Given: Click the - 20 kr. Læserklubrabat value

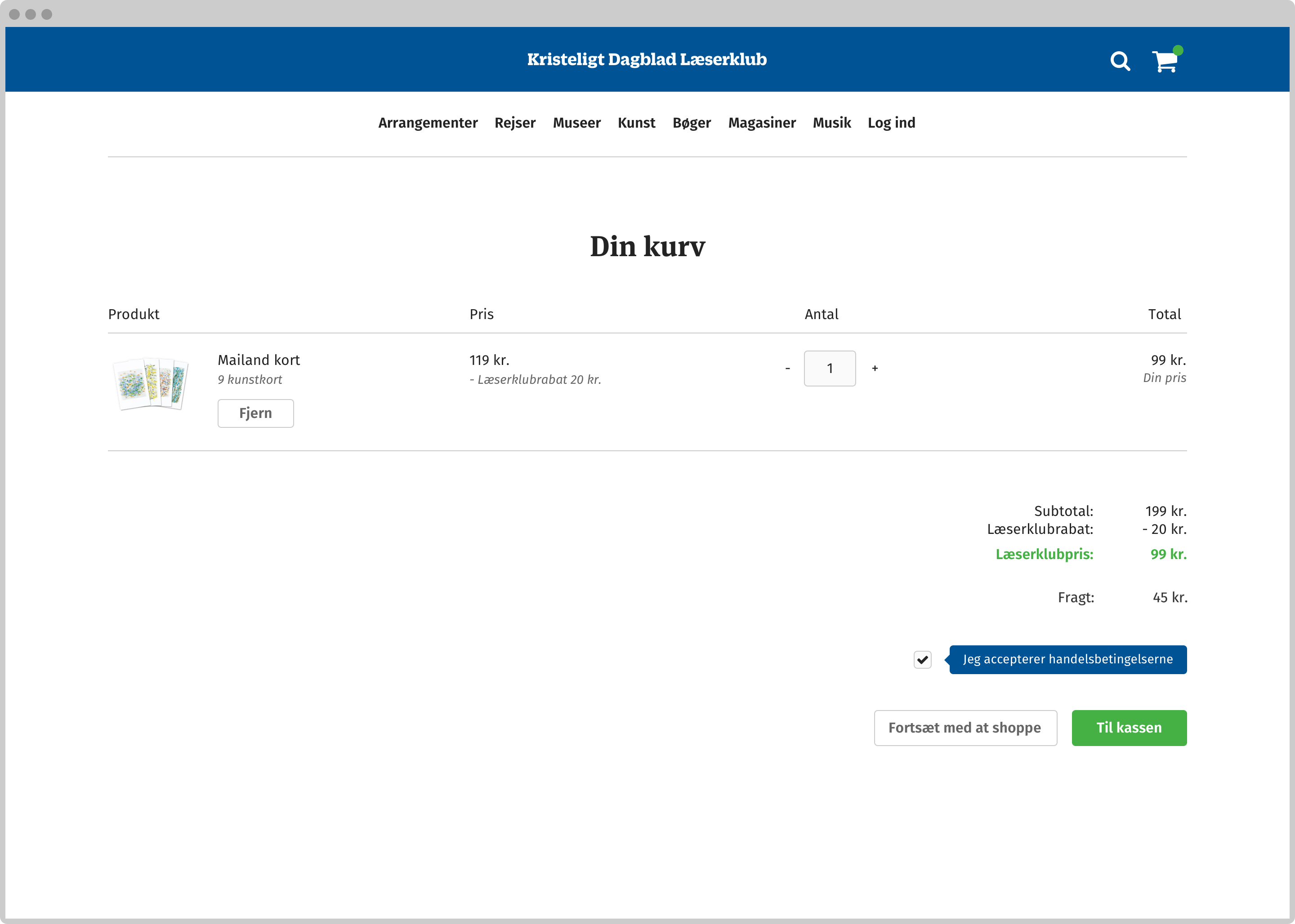Looking at the screenshot, I should click(x=1164, y=529).
